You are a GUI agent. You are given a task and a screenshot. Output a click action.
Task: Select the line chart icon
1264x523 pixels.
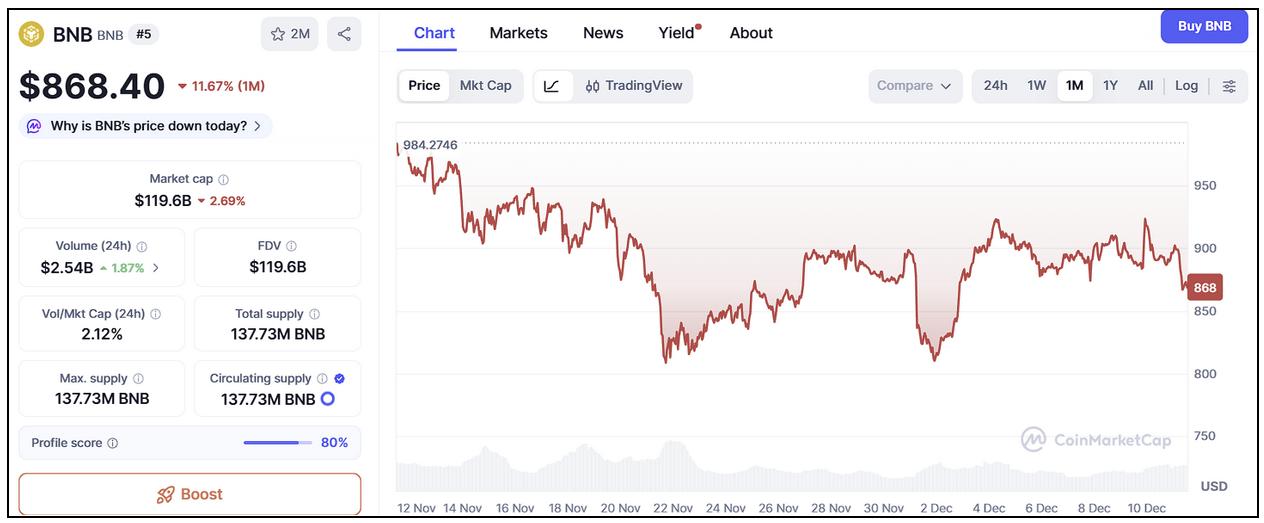(552, 86)
